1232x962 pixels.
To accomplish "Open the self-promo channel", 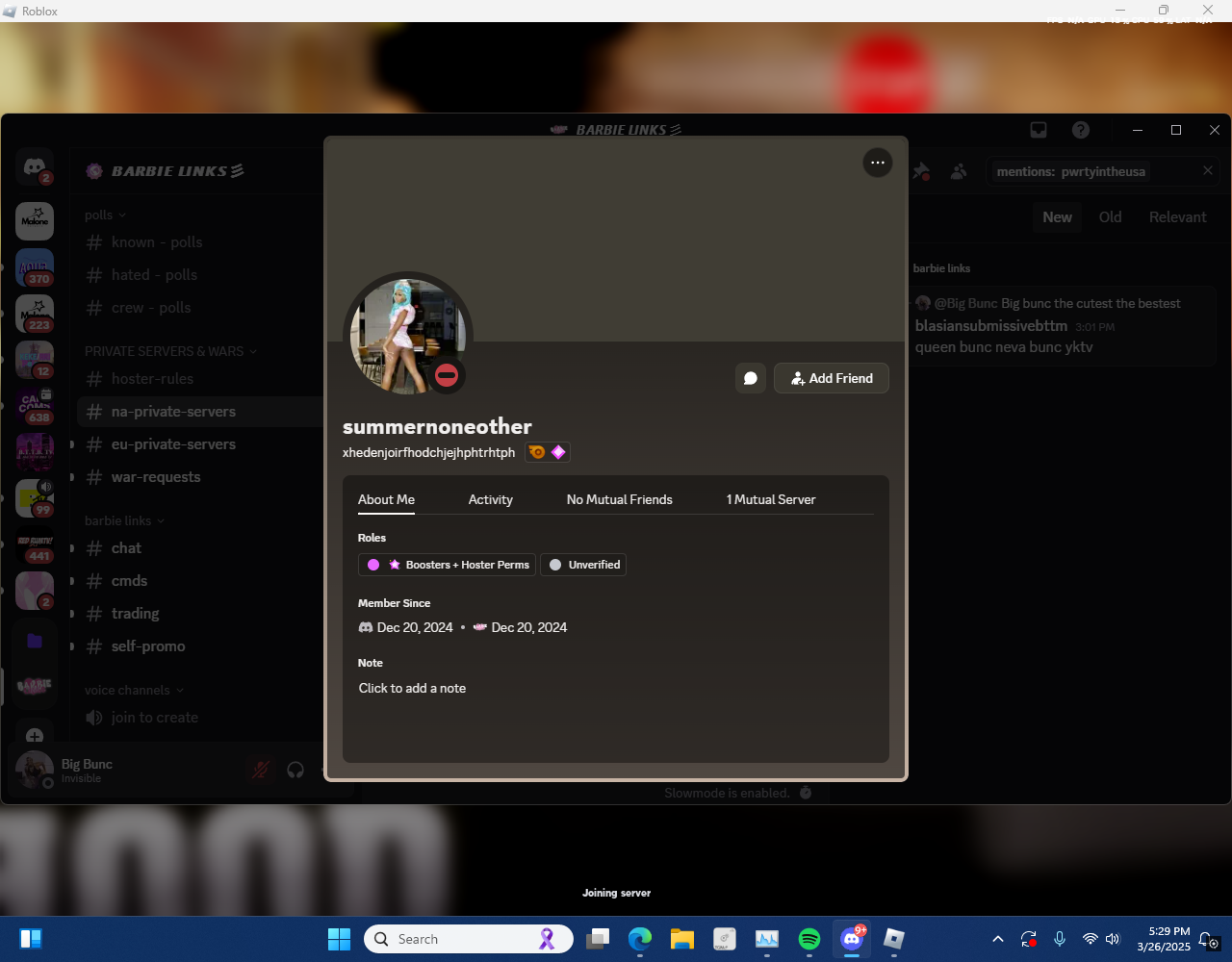I will click(x=199, y=646).
